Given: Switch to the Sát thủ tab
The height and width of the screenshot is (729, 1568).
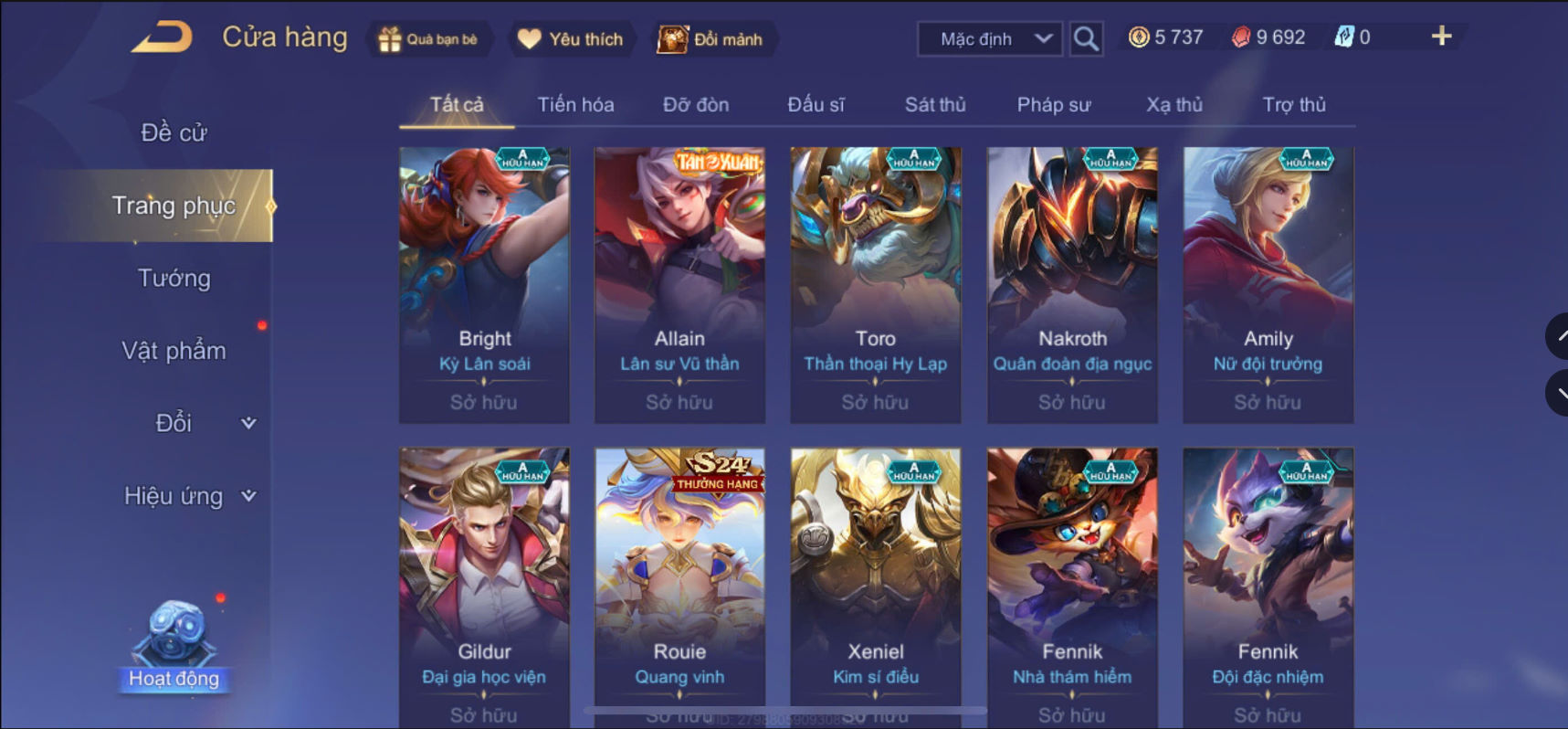Looking at the screenshot, I should coord(935,104).
